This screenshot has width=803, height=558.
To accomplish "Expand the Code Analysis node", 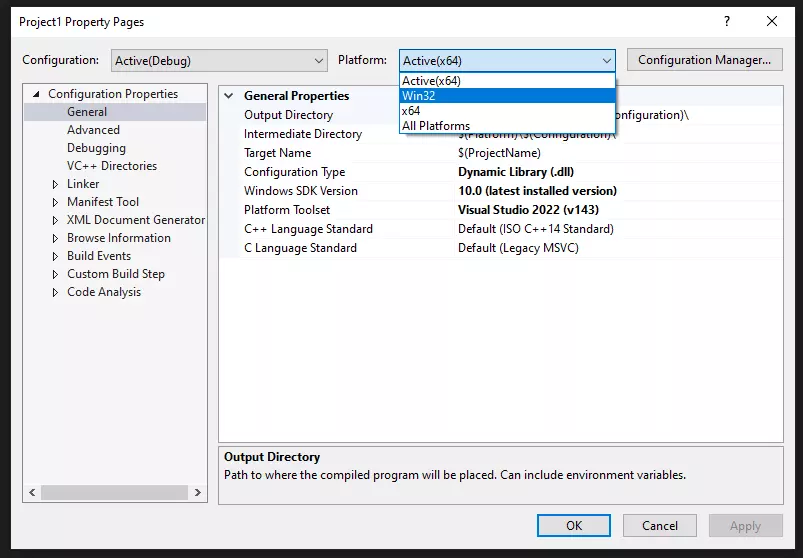I will coord(56,292).
